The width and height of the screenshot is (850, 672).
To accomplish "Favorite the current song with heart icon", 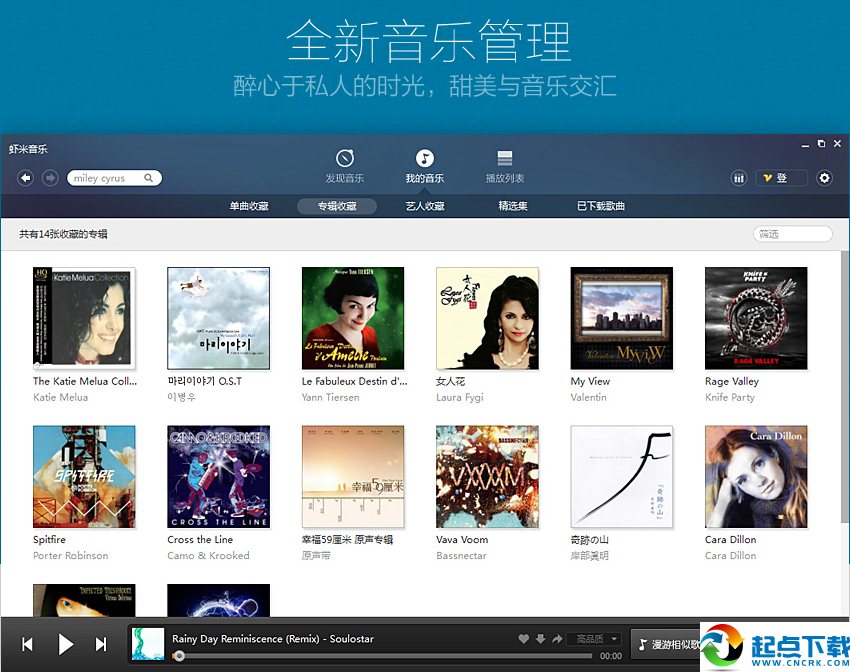I will 524,639.
